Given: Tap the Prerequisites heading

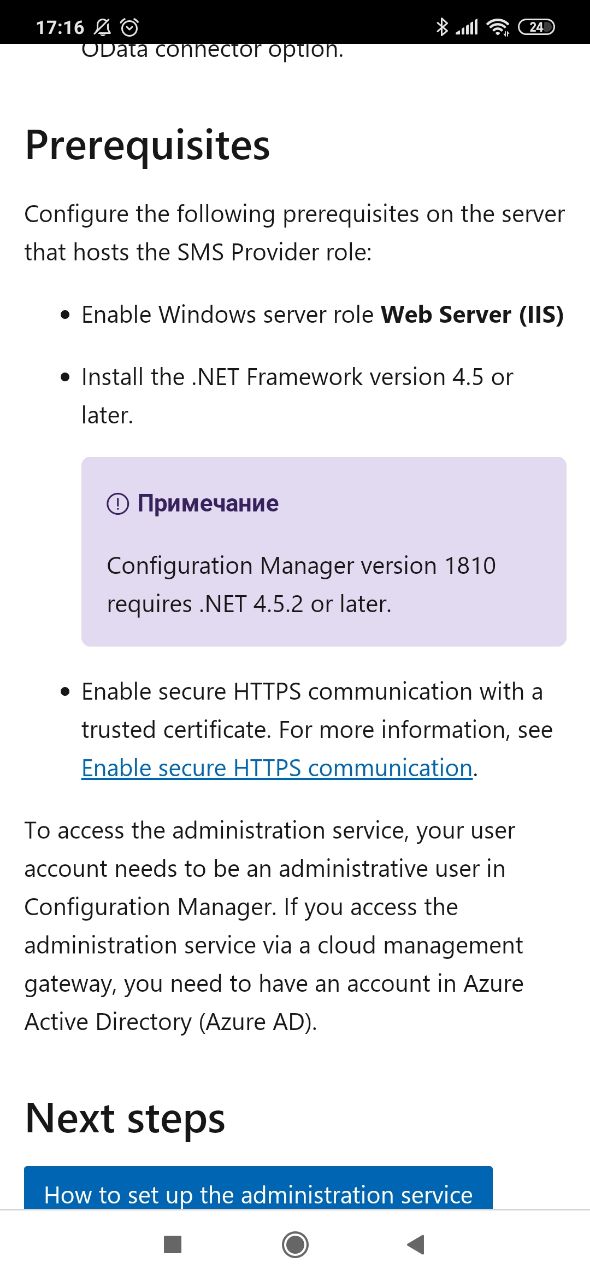Looking at the screenshot, I should (148, 146).
